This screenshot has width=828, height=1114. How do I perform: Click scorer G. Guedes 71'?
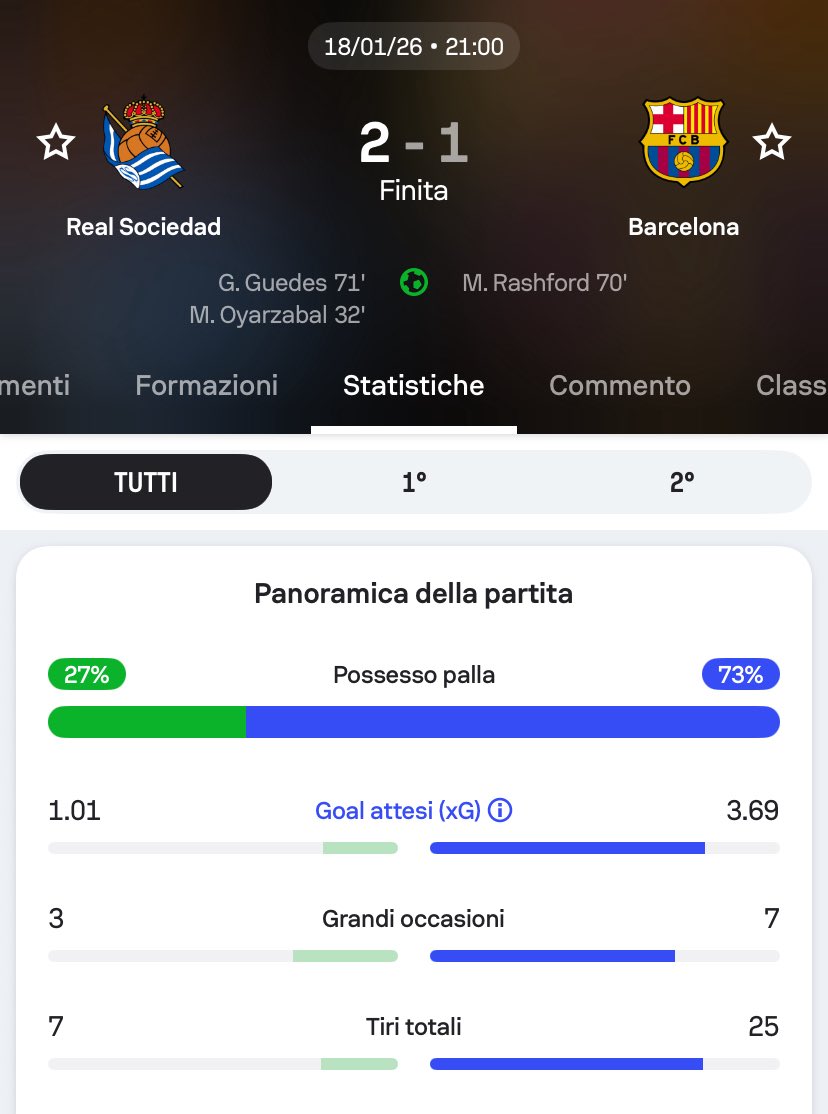click(x=290, y=283)
